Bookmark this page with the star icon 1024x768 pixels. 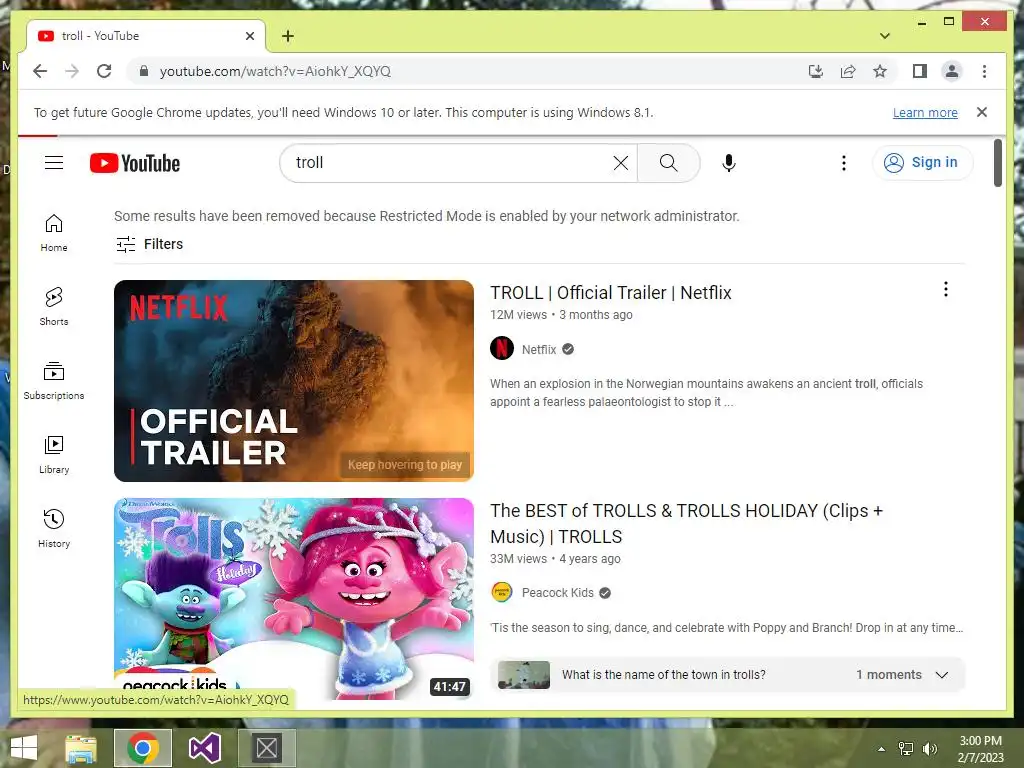pos(880,71)
